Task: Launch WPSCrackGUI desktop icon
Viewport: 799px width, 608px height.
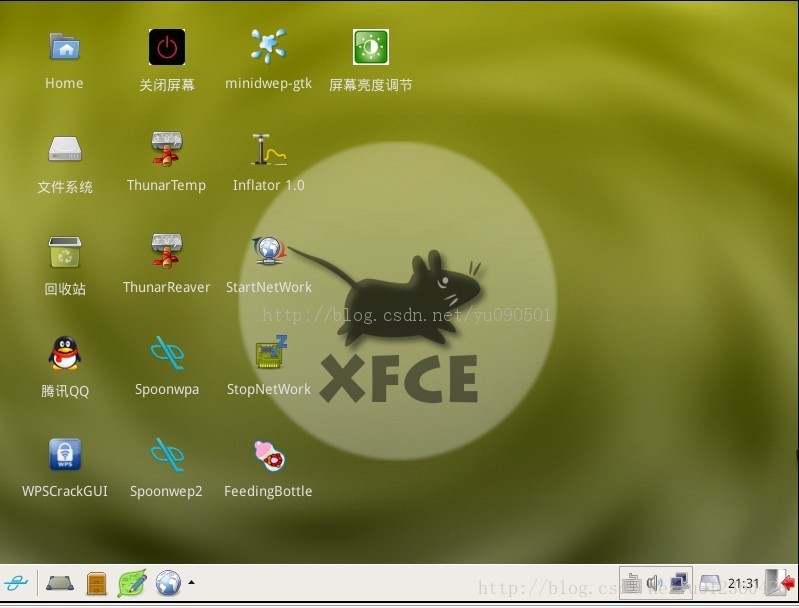Action: [65, 454]
